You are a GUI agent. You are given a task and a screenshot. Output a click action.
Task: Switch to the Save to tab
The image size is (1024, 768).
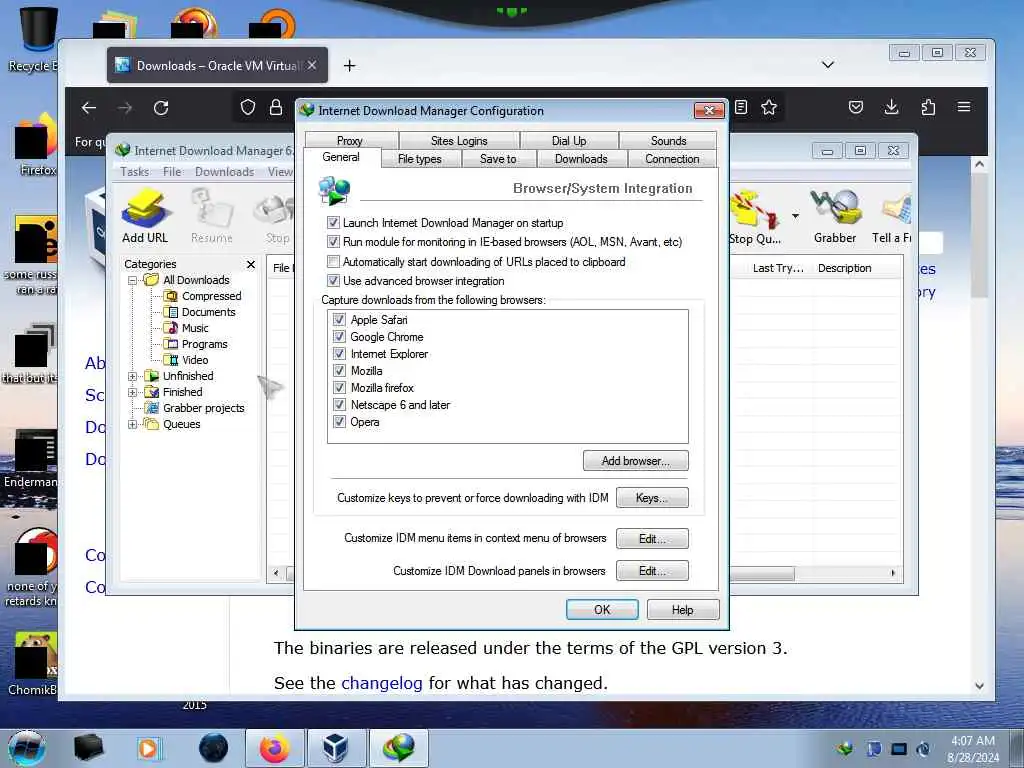coord(498,159)
